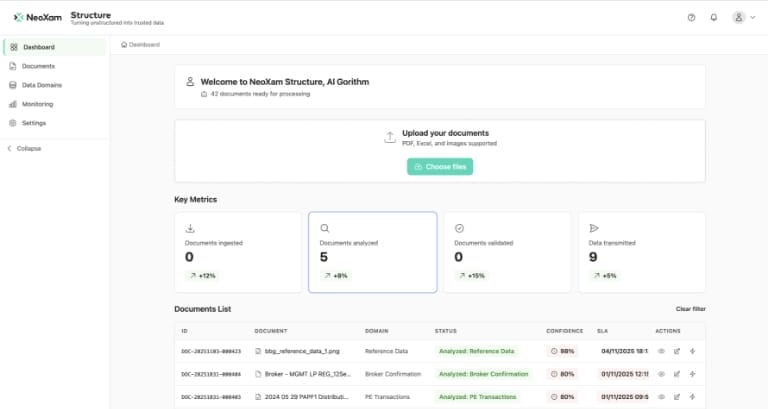Click the upload arrow icon
The image size is (768, 409).
[390, 138]
